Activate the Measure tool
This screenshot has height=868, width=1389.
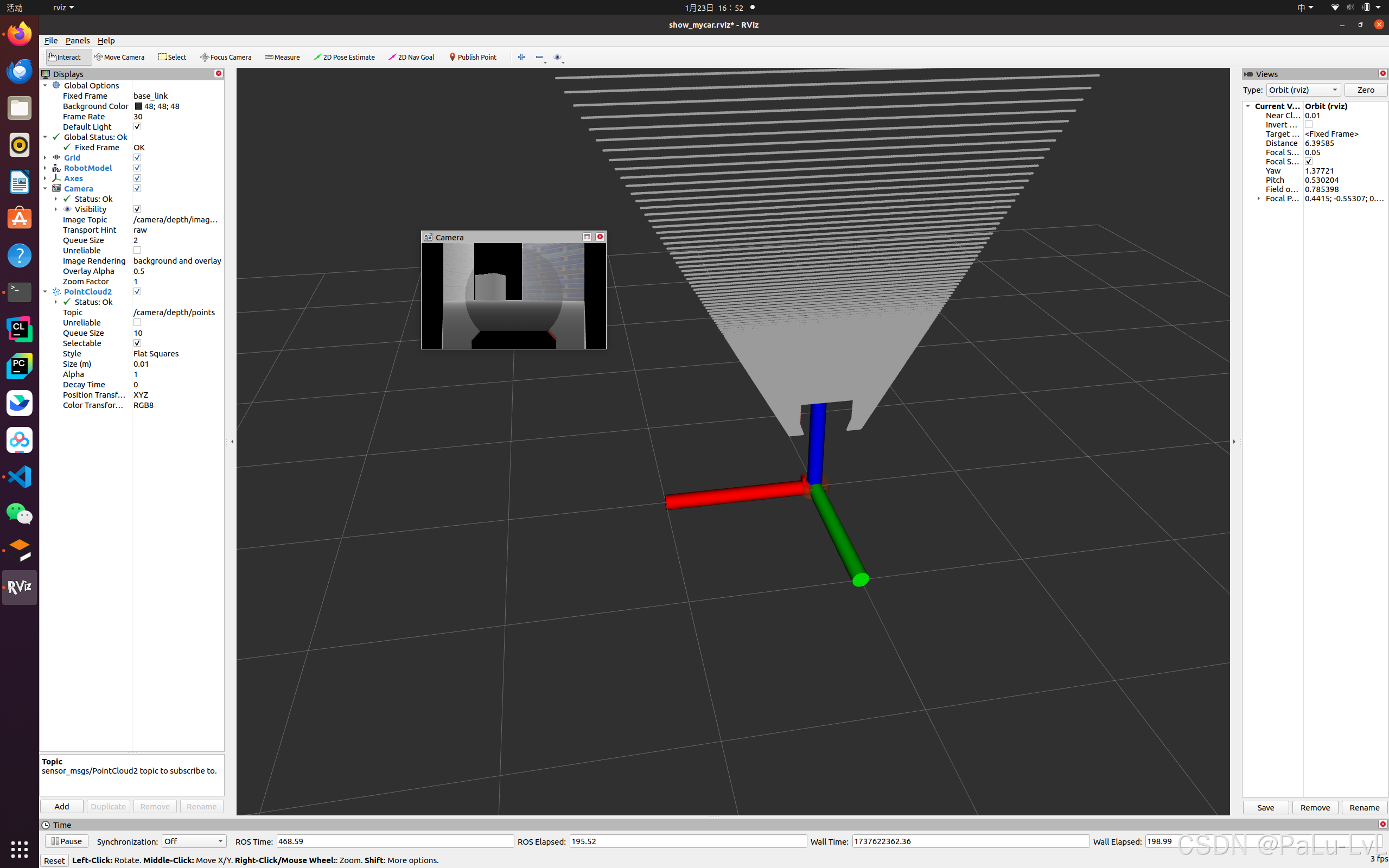pyautogui.click(x=282, y=57)
